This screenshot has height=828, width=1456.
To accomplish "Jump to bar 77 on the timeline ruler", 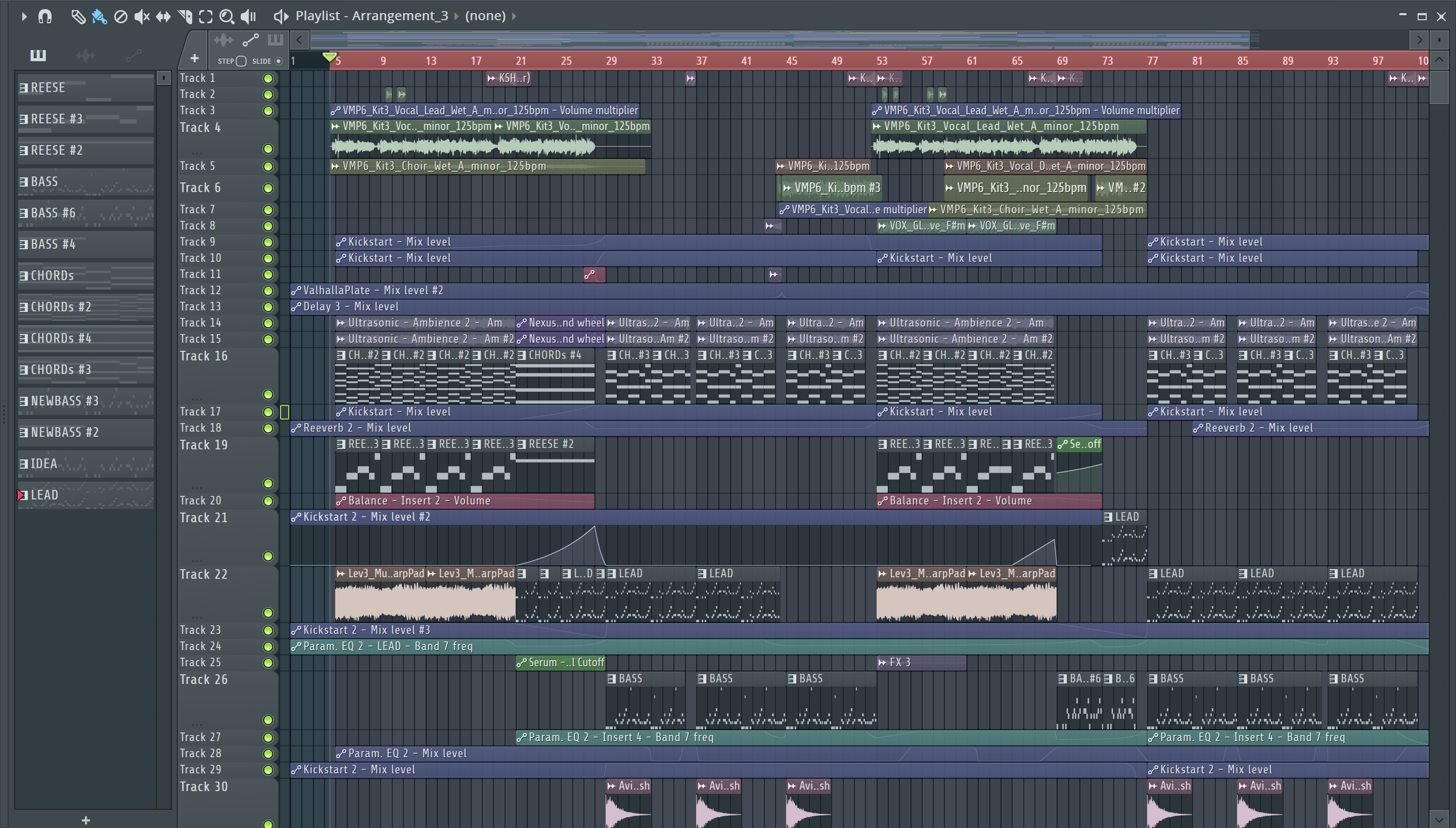I will (1152, 61).
